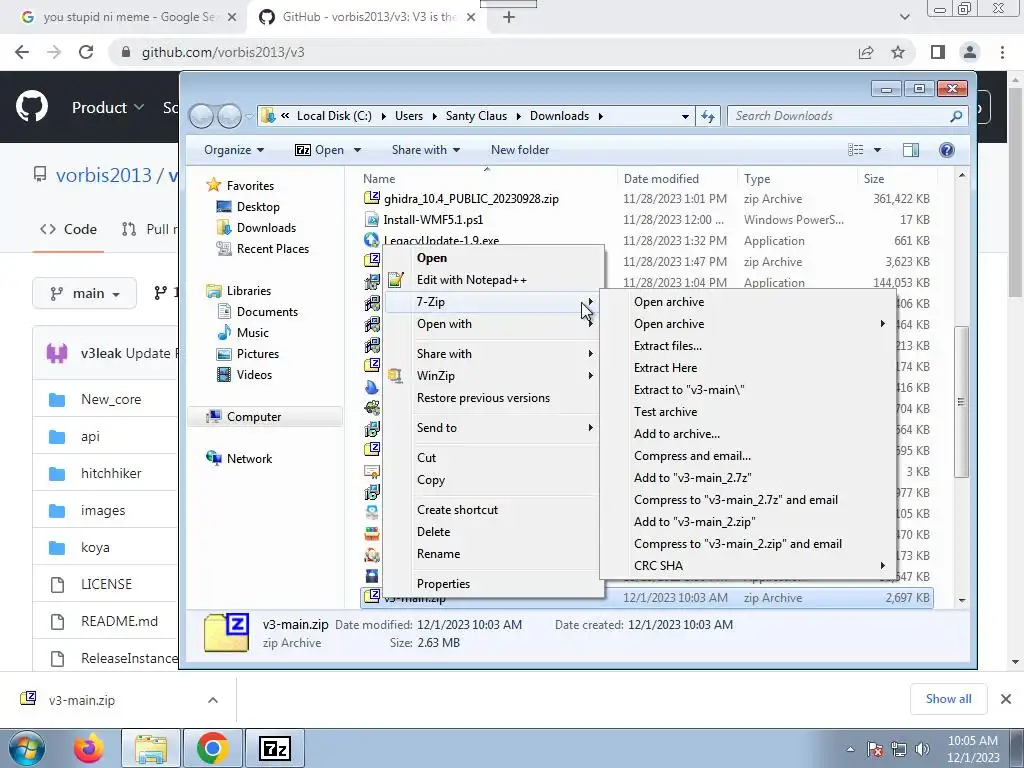Open the main branch dropdown on GitHub

click(84, 294)
